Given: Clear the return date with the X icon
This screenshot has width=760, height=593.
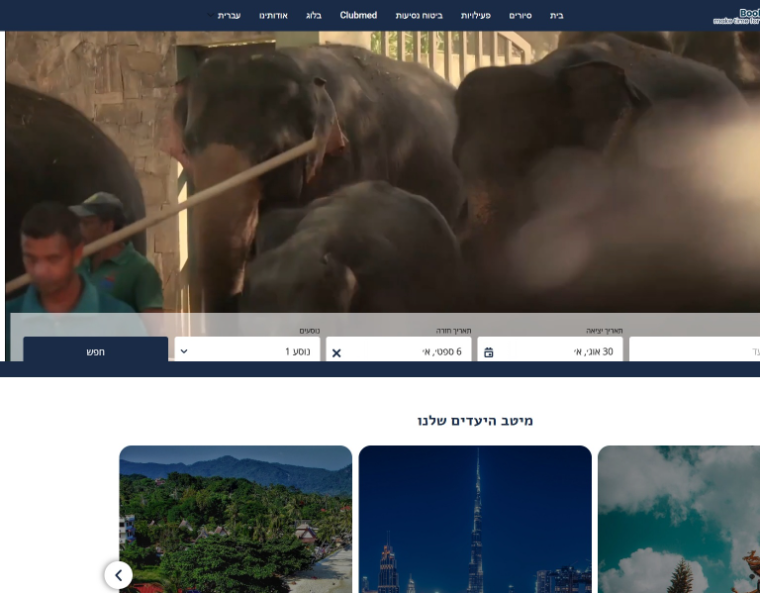Looking at the screenshot, I should [x=336, y=353].
